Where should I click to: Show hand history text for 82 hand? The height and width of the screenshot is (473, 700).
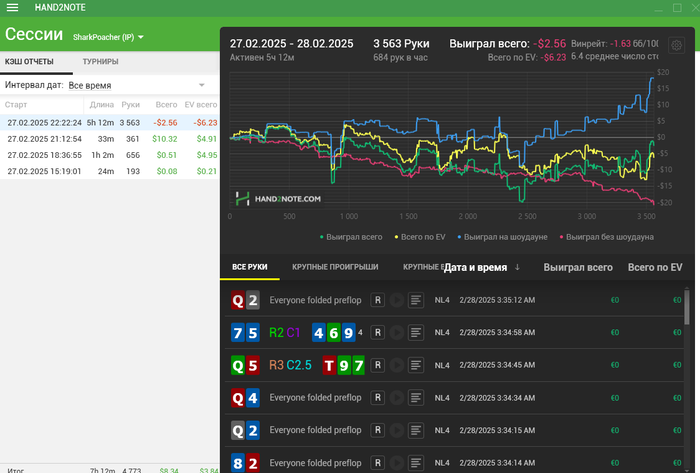point(416,463)
